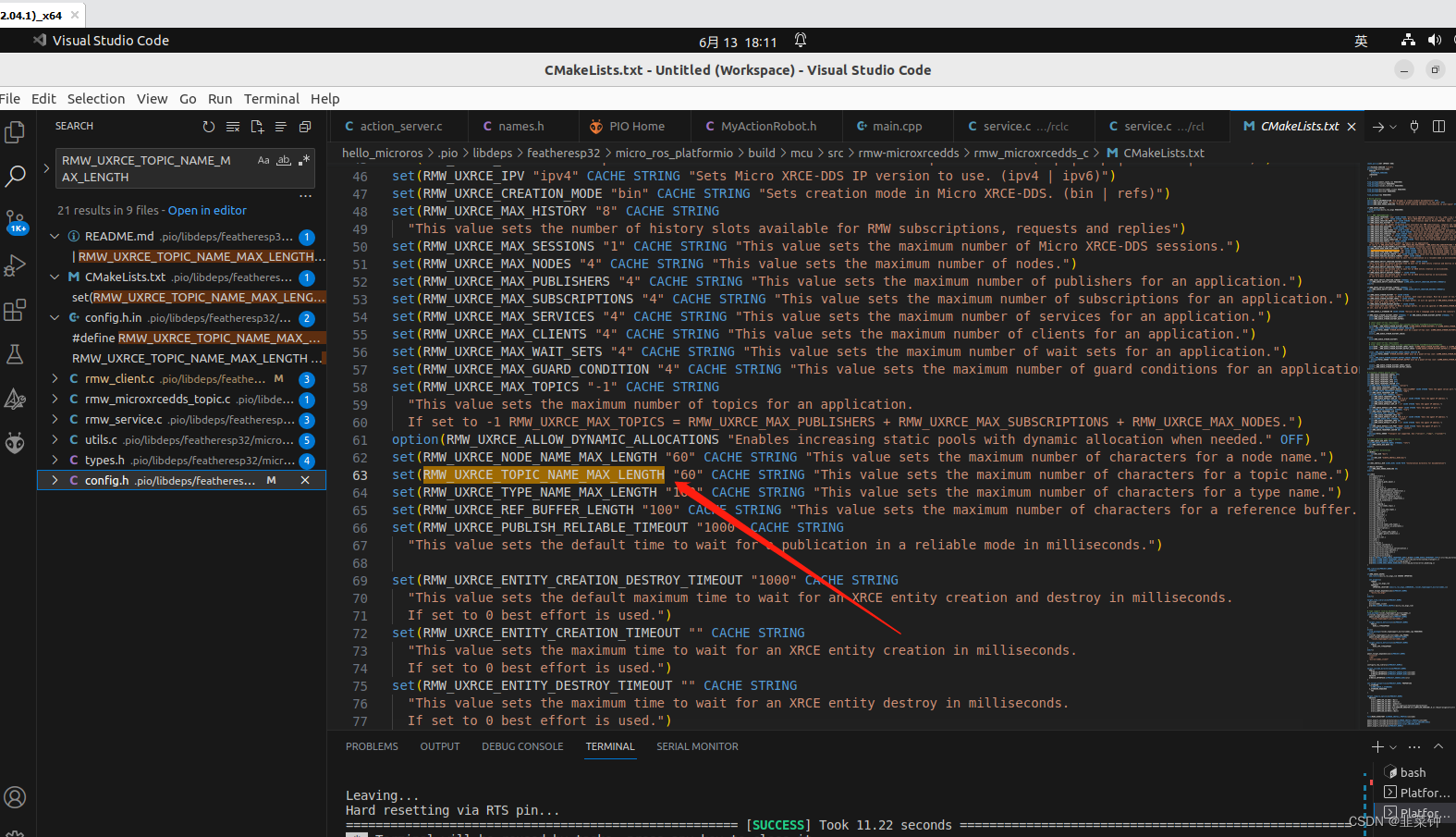This screenshot has height=837, width=1456.
Task: Switch to the action_server.c tab
Action: click(400, 127)
